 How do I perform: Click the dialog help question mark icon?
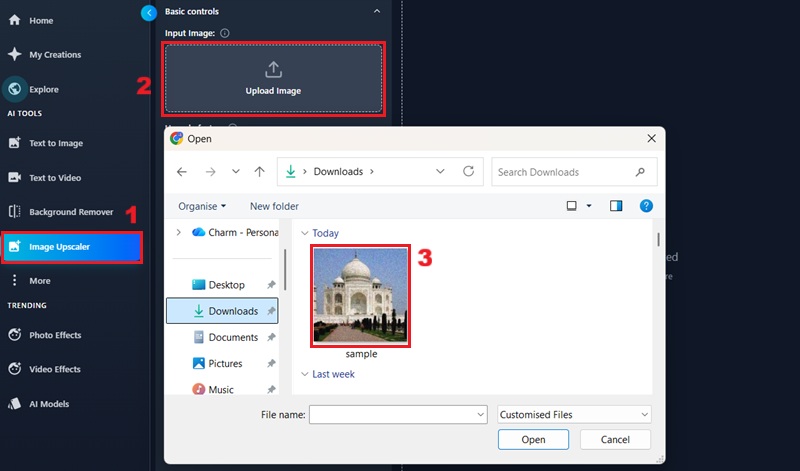646,206
